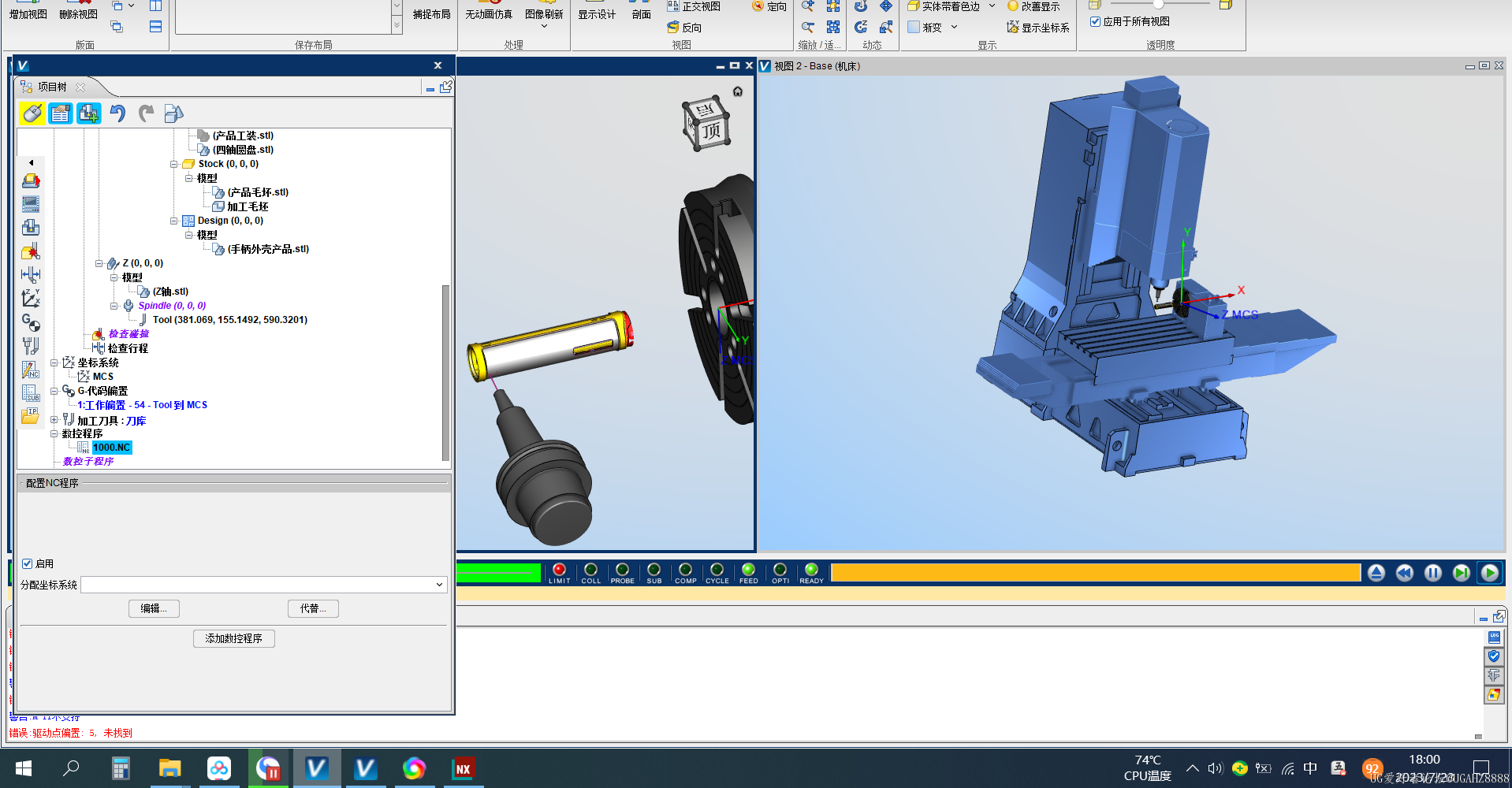
Task: Expand the 加工刀具 tree node
Action: click(54, 420)
